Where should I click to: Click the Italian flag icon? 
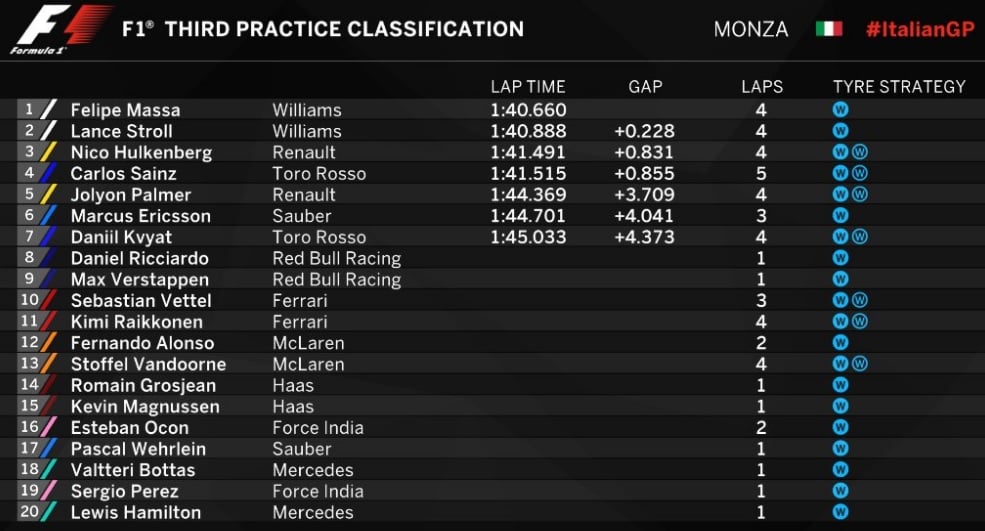tap(829, 29)
